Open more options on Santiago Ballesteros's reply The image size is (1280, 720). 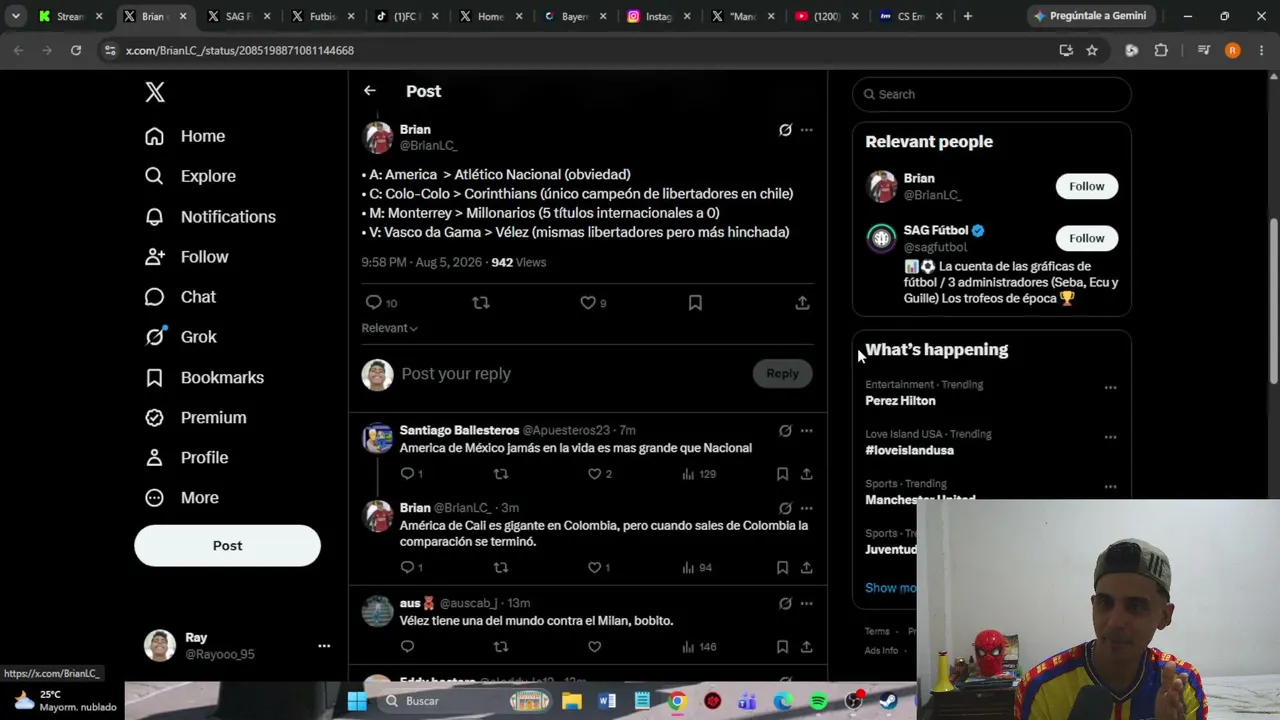807,431
